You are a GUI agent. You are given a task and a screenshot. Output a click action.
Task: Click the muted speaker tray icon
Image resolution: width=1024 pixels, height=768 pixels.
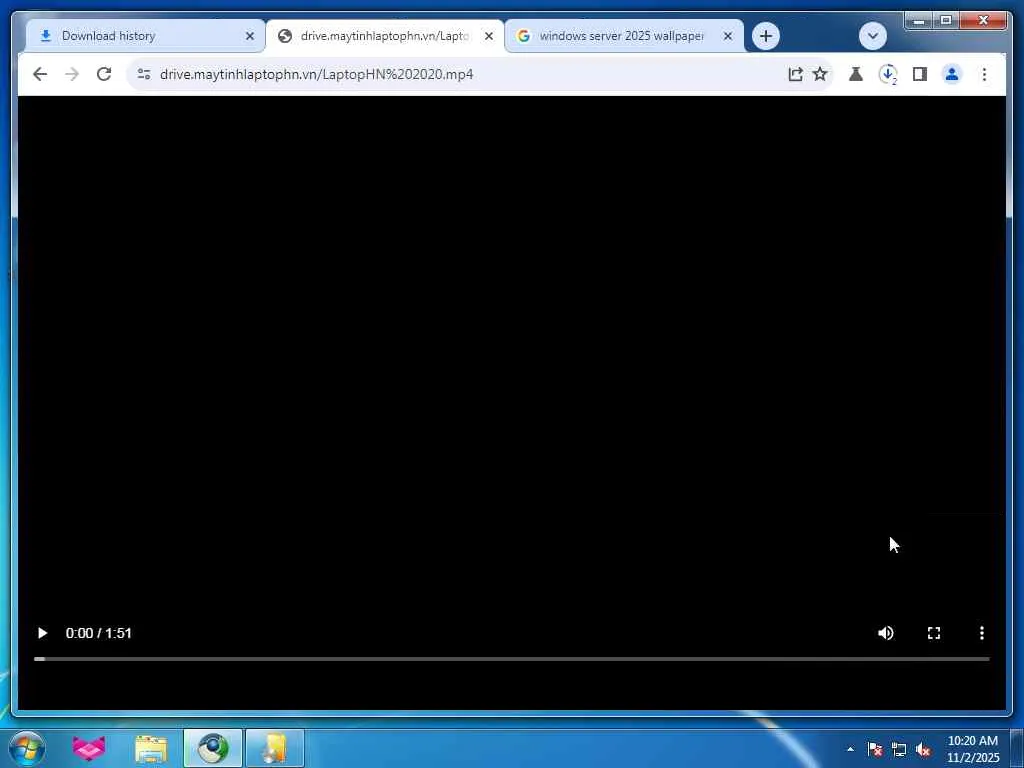tap(923, 749)
